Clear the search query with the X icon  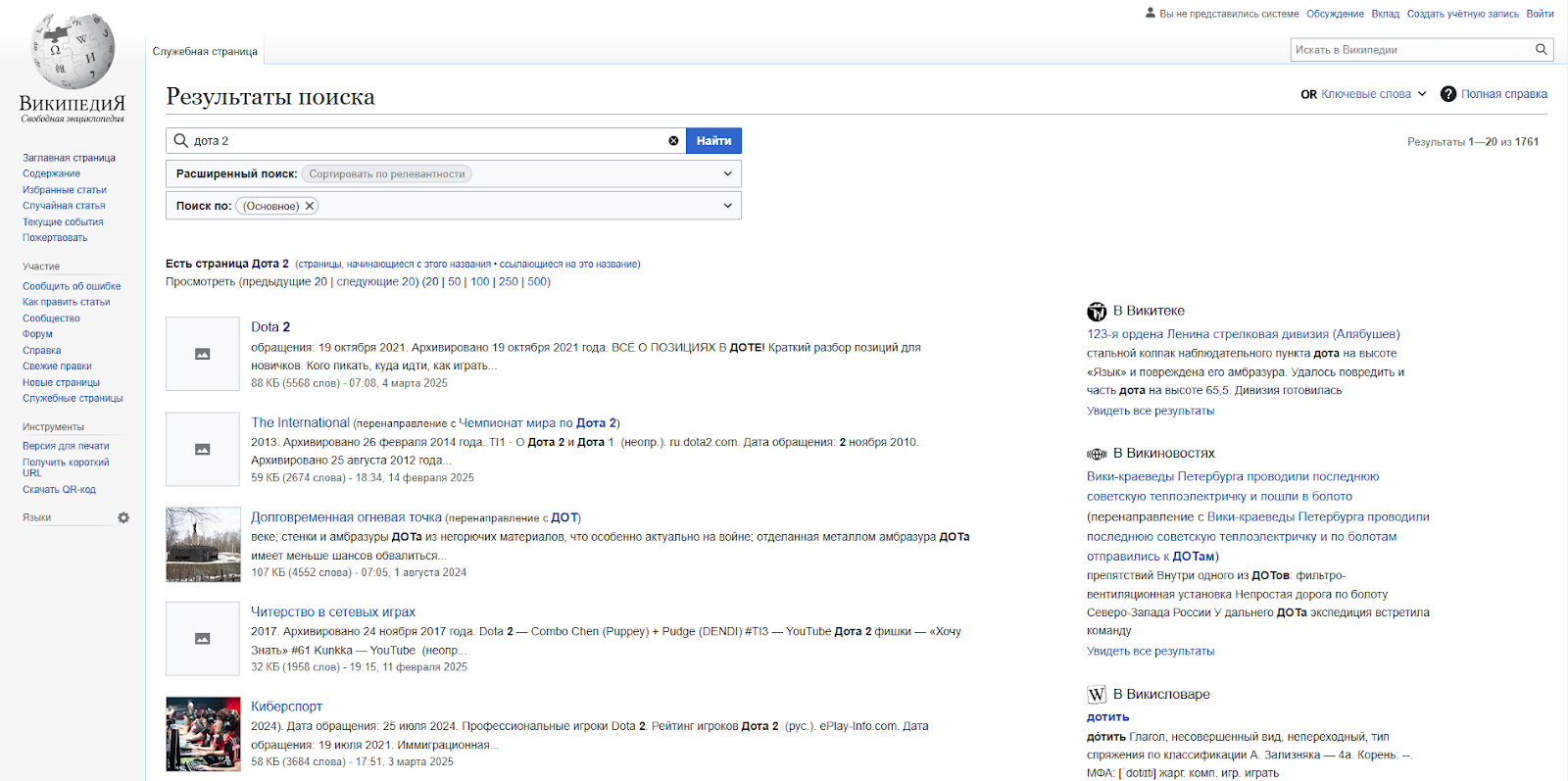[673, 141]
